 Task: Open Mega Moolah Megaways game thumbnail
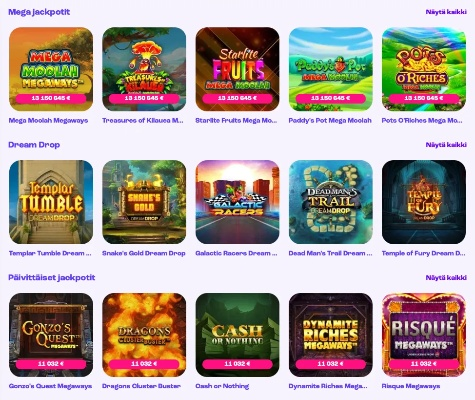point(51,69)
